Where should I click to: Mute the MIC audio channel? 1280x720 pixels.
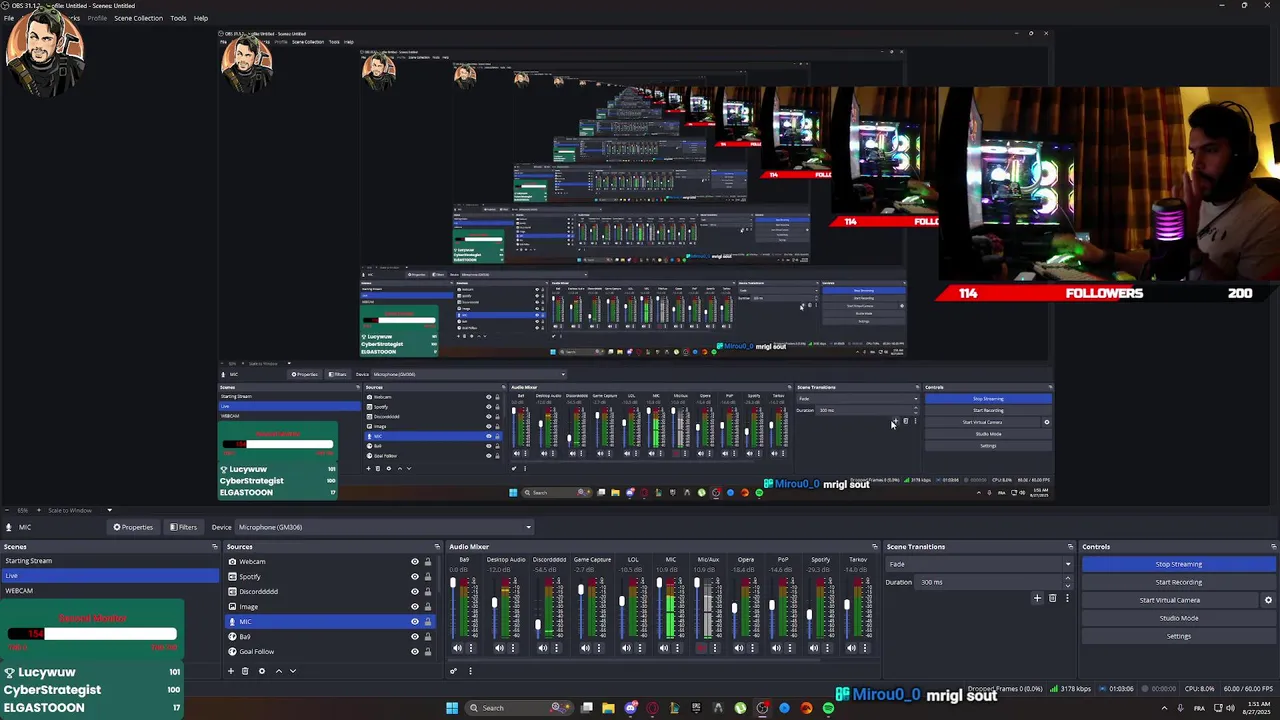pyautogui.click(x=664, y=648)
